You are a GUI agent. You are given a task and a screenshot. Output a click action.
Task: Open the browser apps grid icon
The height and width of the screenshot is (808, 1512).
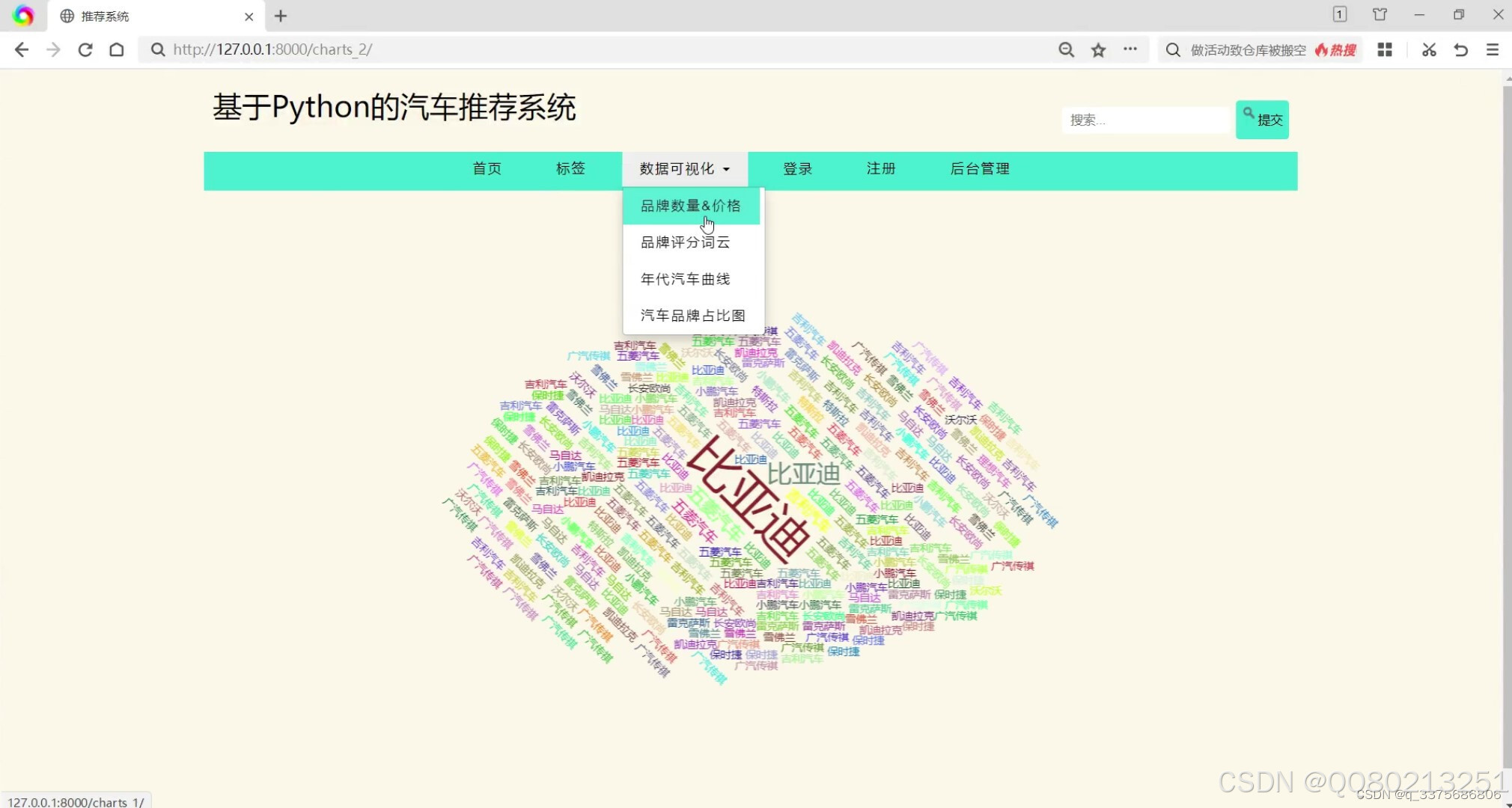(1386, 49)
